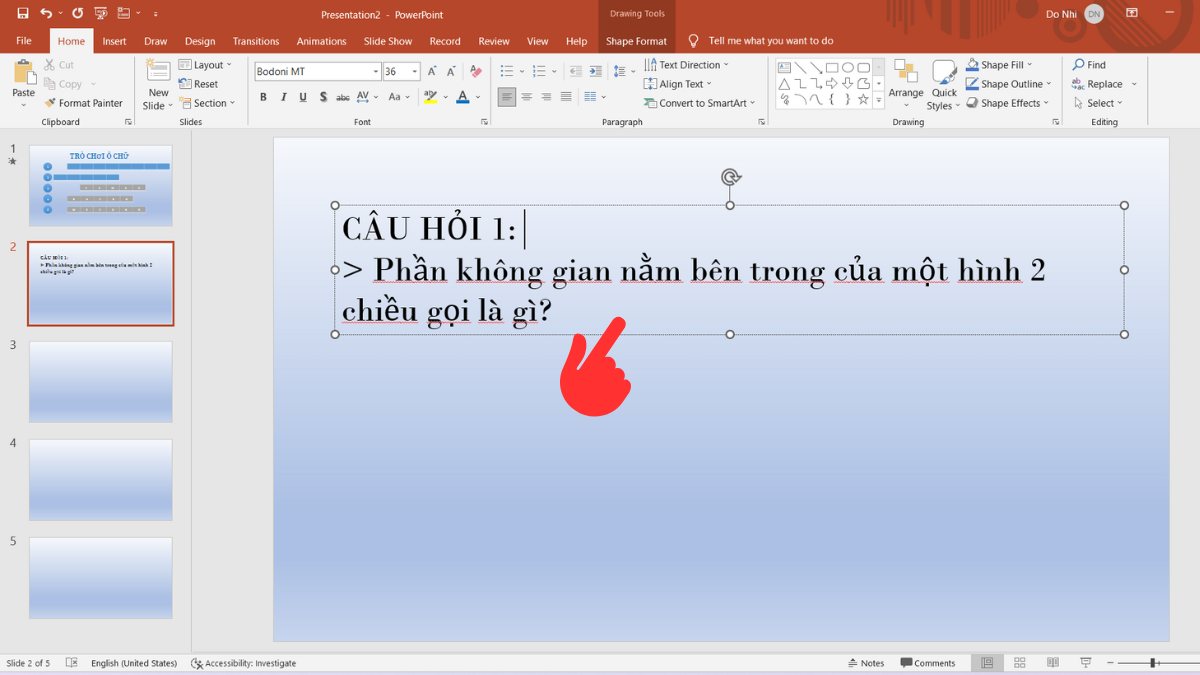Click the Reset slide button
This screenshot has width=1200, height=675.
[198, 84]
